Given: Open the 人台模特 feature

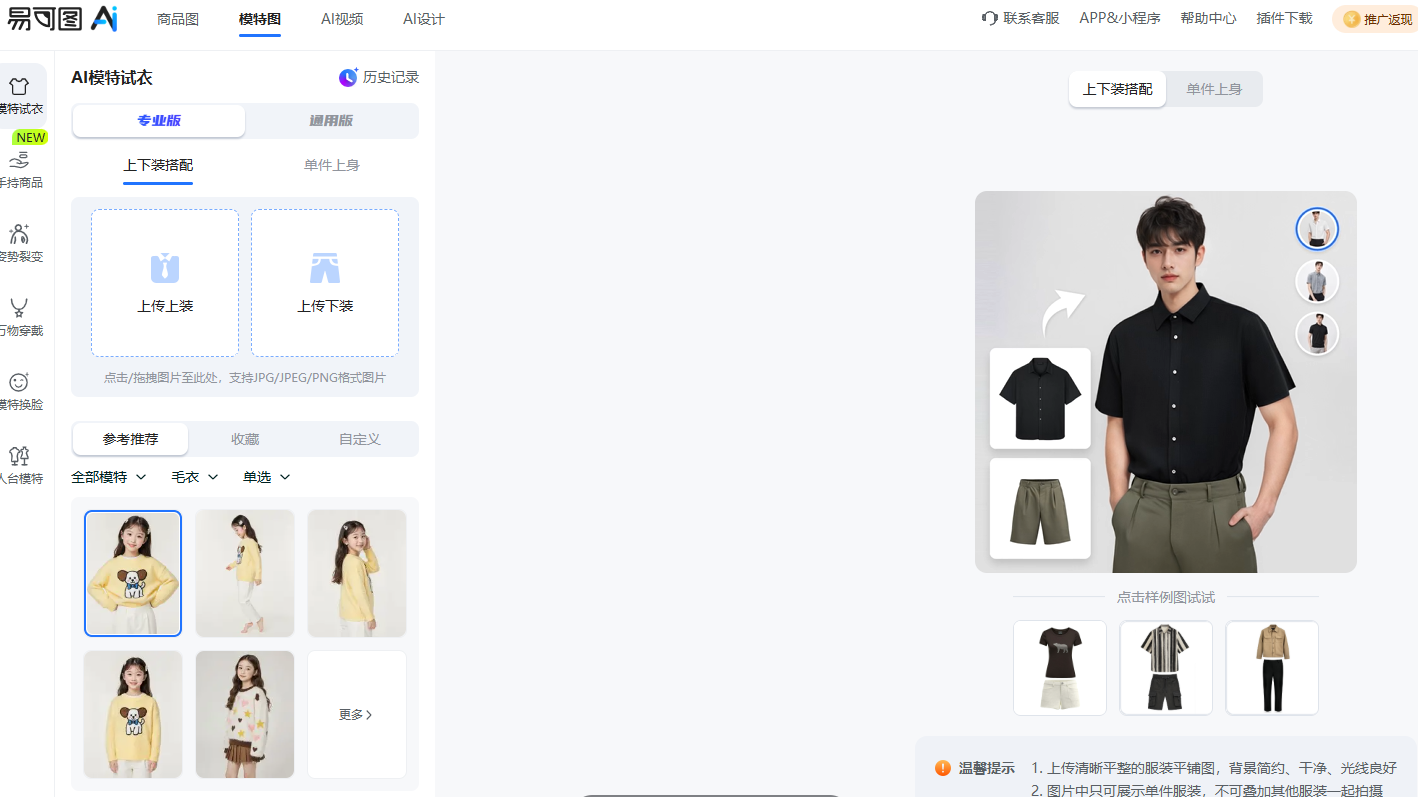Looking at the screenshot, I should click(22, 464).
